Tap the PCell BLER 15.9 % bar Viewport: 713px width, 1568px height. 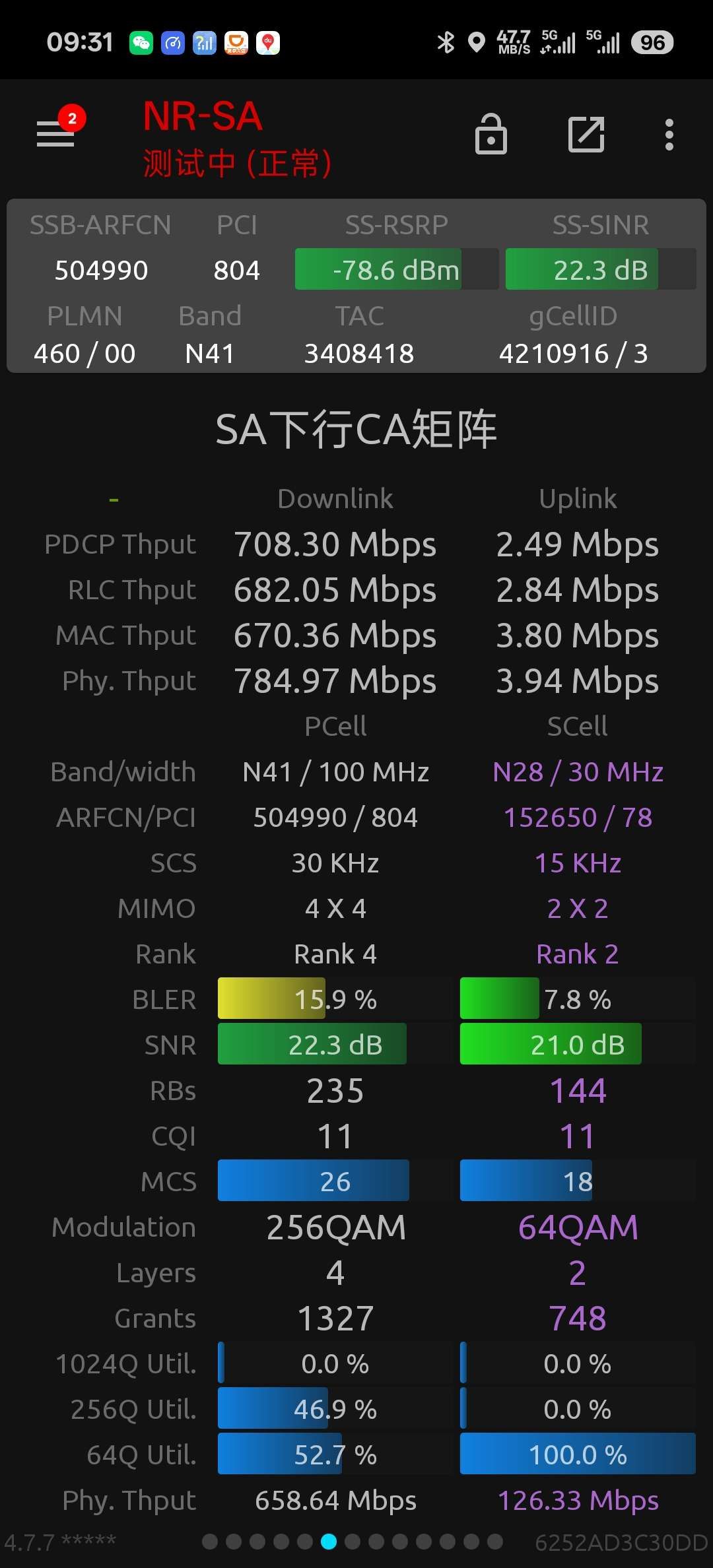coord(335,998)
